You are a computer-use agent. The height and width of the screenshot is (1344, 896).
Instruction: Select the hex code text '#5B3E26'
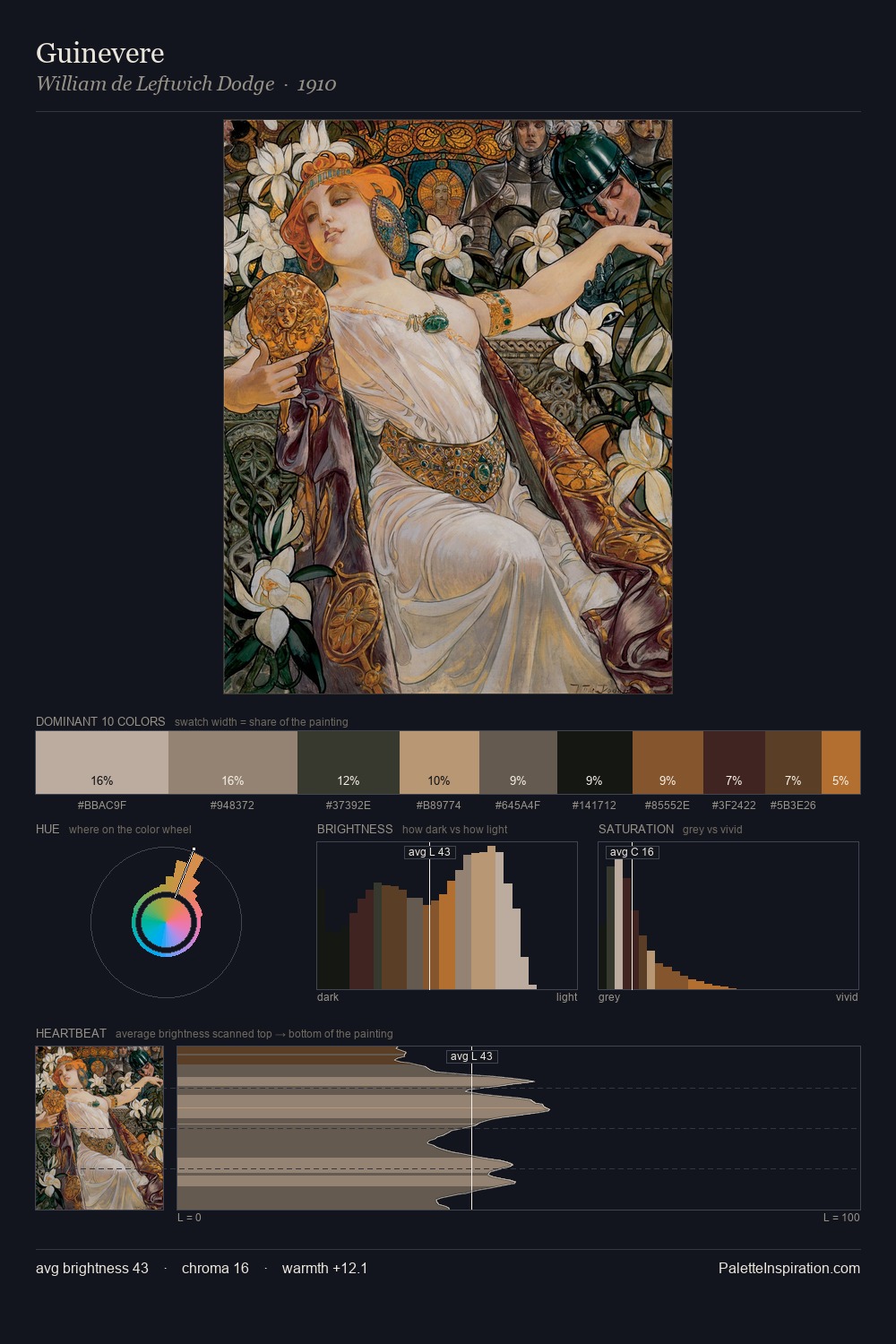[x=793, y=806]
